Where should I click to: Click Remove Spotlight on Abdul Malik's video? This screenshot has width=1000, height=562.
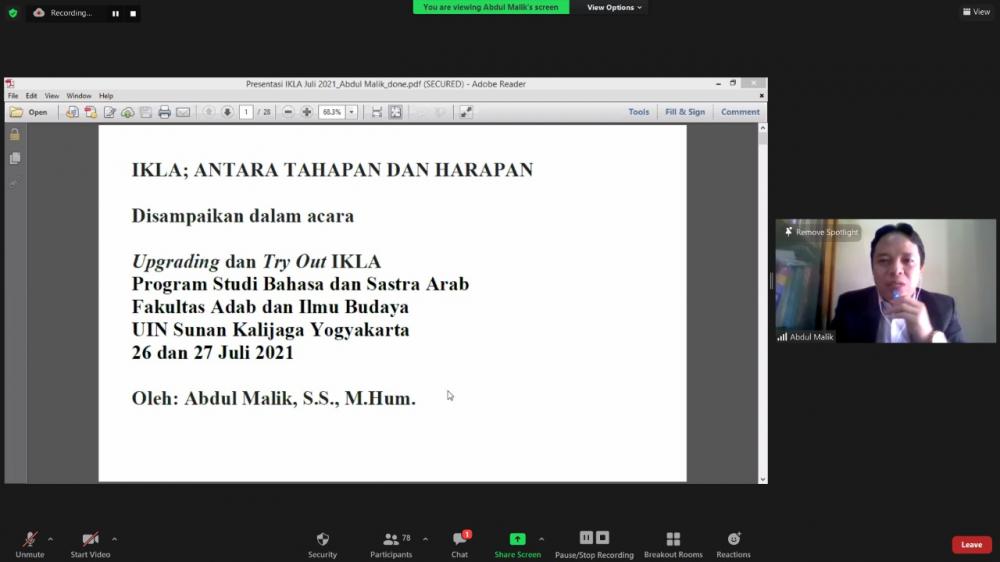[822, 232]
